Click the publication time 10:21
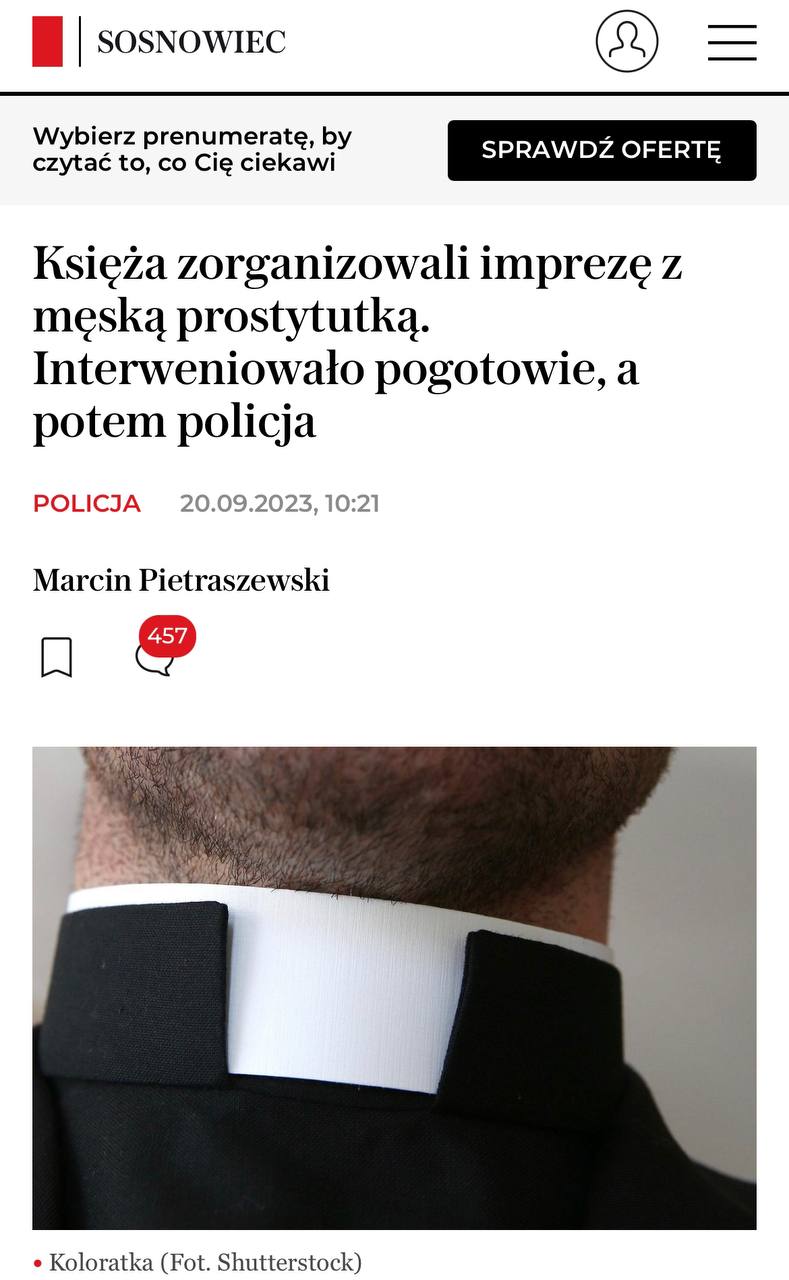Viewport: 789px width, 1280px height. [x=352, y=503]
